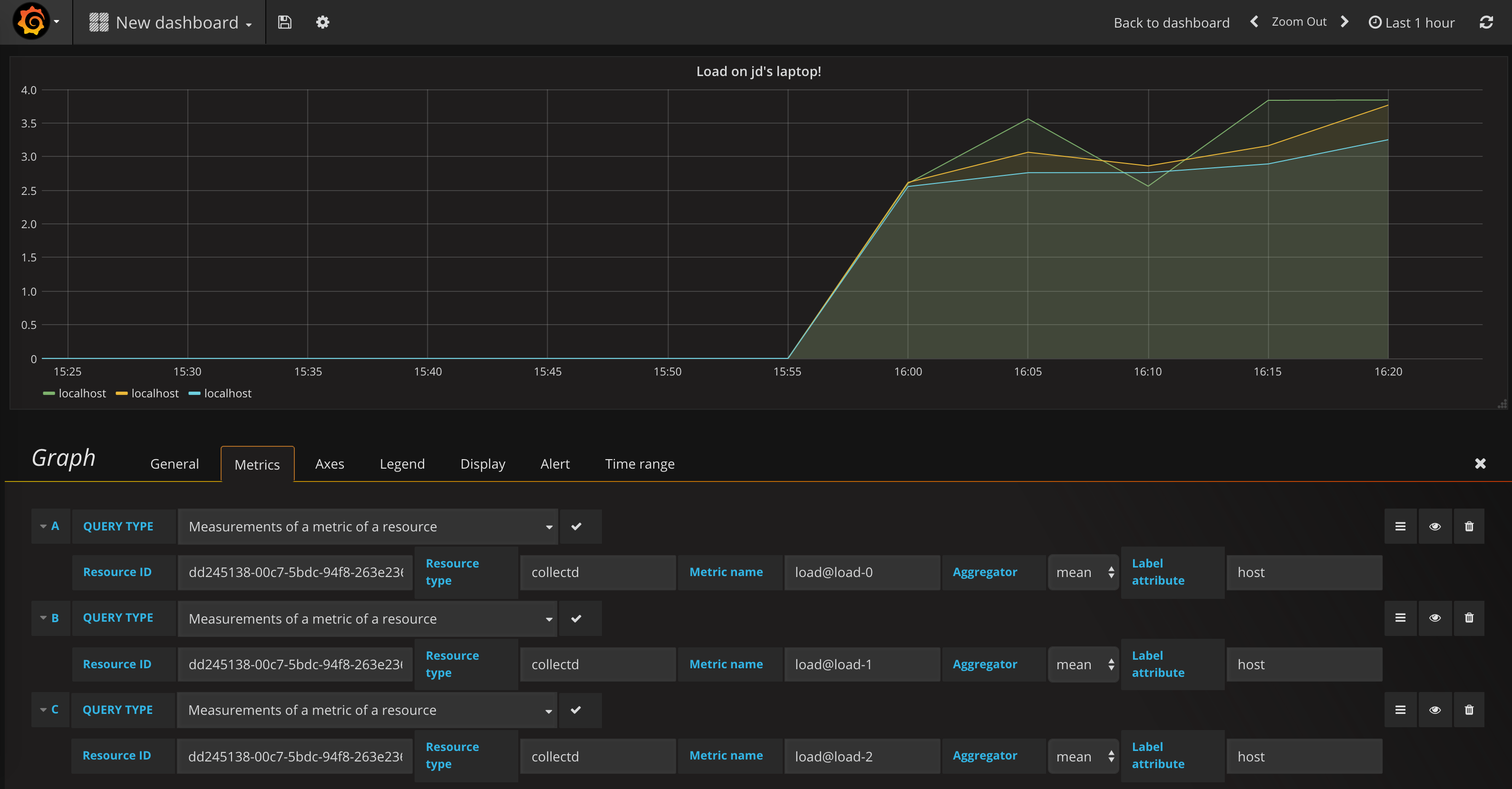Open query A hamburger options menu
Viewport: 1512px width, 789px height.
[1400, 526]
